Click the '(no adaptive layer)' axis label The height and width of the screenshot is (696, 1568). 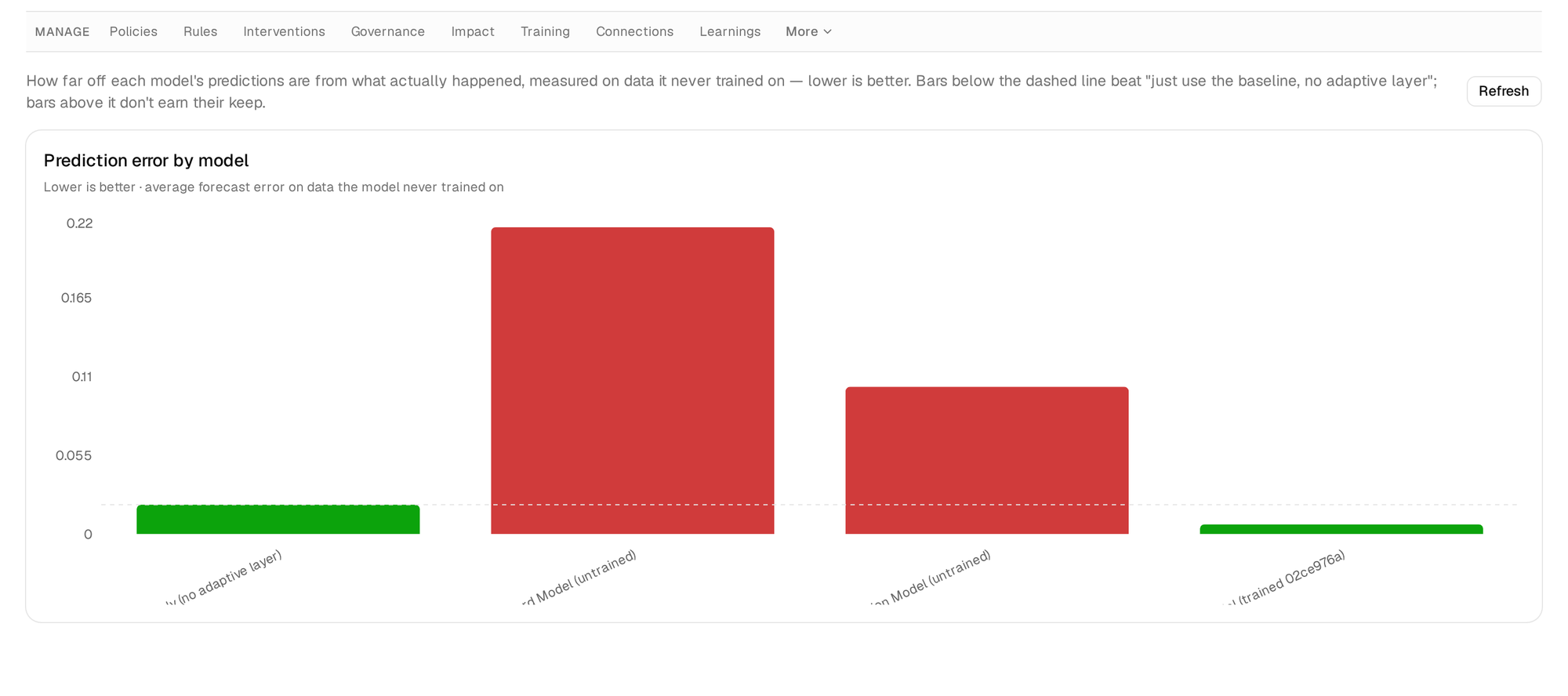[223, 577]
